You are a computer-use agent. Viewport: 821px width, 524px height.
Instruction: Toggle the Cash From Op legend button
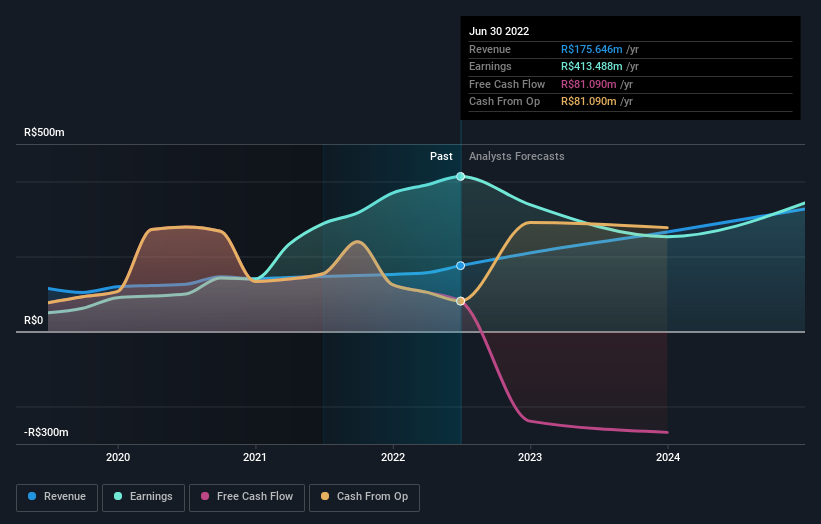tap(364, 497)
